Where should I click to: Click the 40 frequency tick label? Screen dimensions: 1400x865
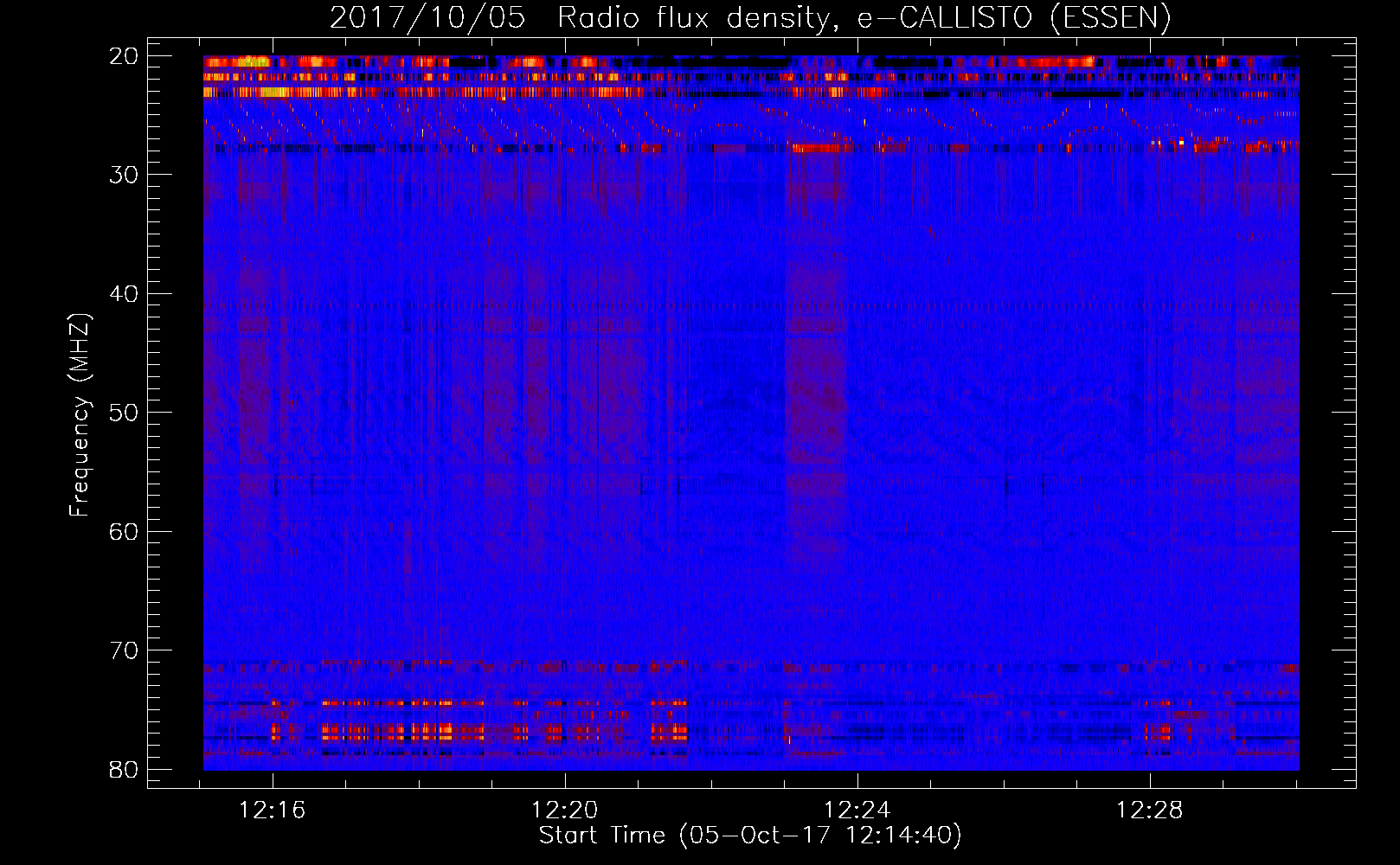pos(125,294)
